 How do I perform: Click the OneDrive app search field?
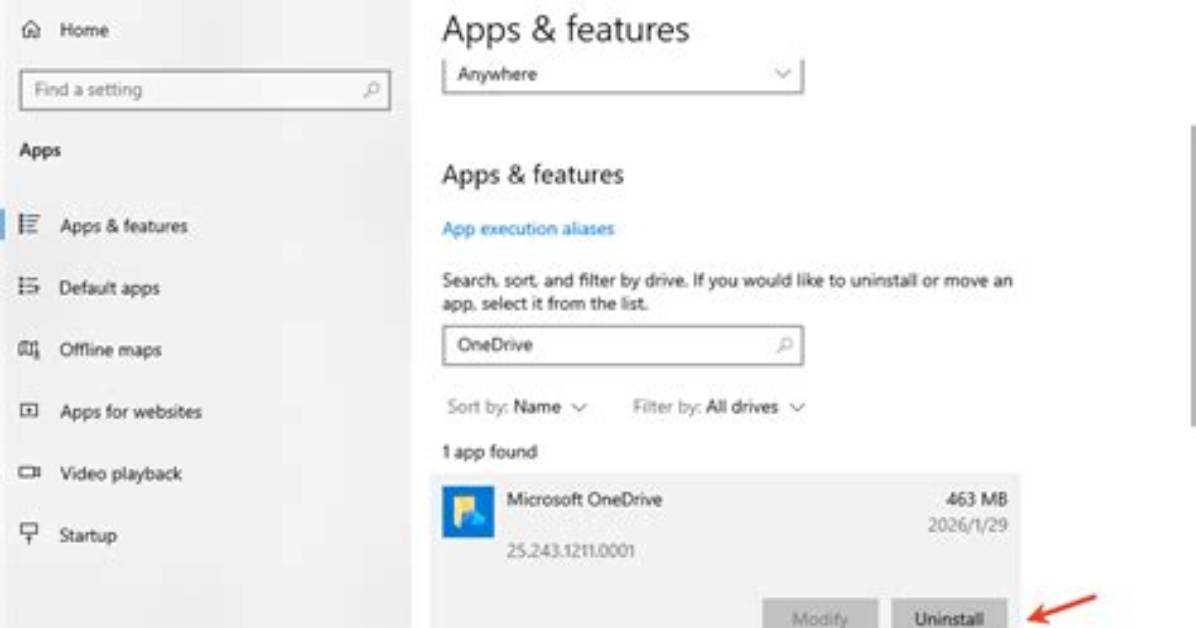pyautogui.click(x=622, y=345)
